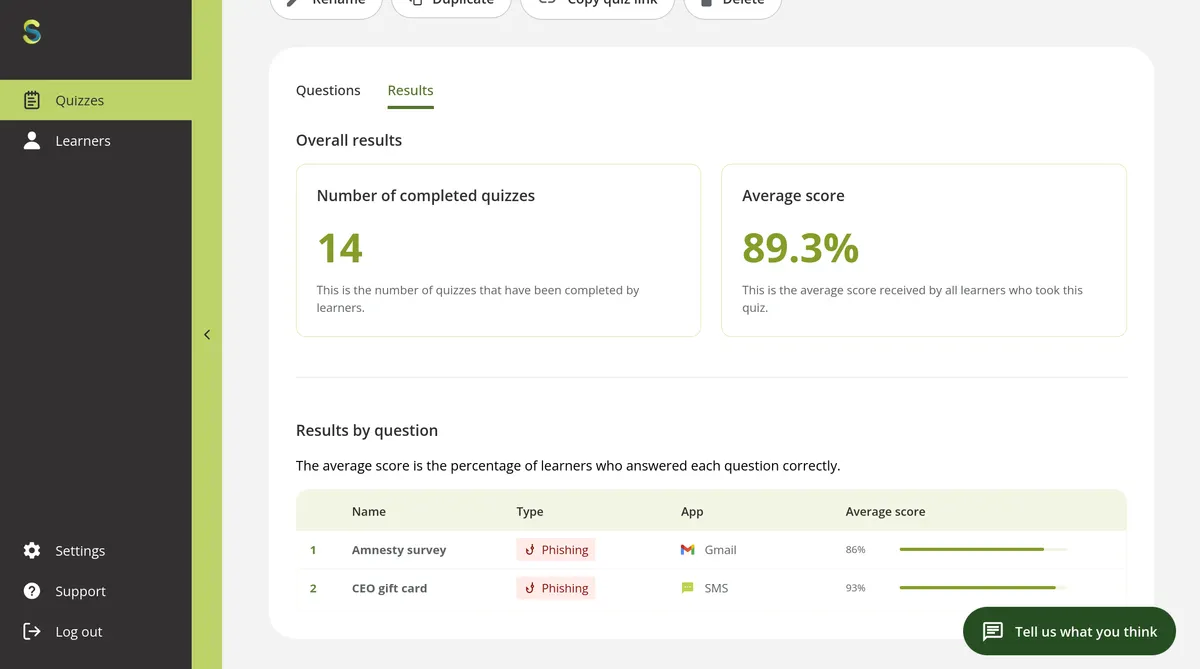This screenshot has width=1200, height=669.
Task: Click the Type column header
Action: pyautogui.click(x=530, y=511)
